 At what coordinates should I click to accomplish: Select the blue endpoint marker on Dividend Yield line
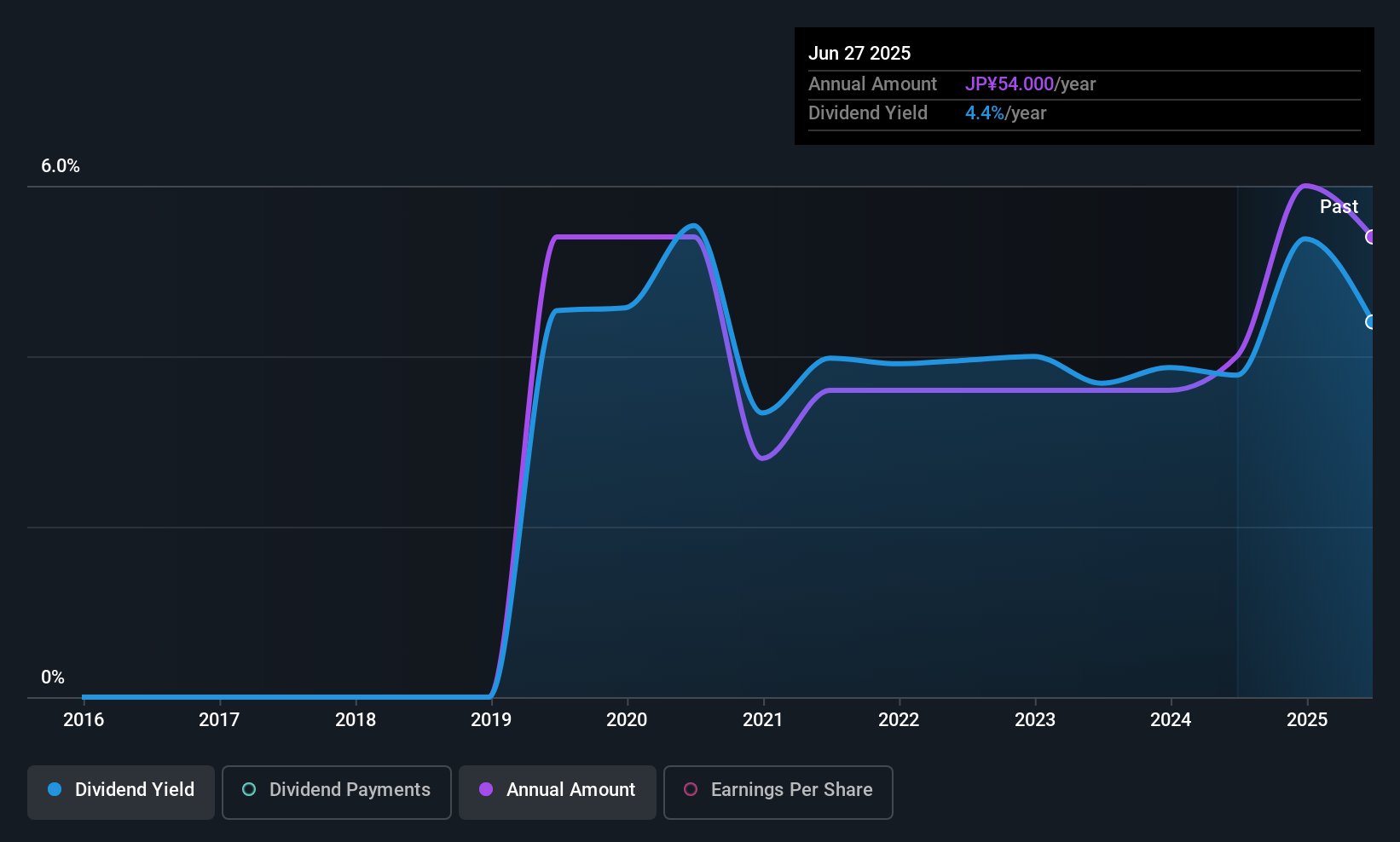point(1371,322)
